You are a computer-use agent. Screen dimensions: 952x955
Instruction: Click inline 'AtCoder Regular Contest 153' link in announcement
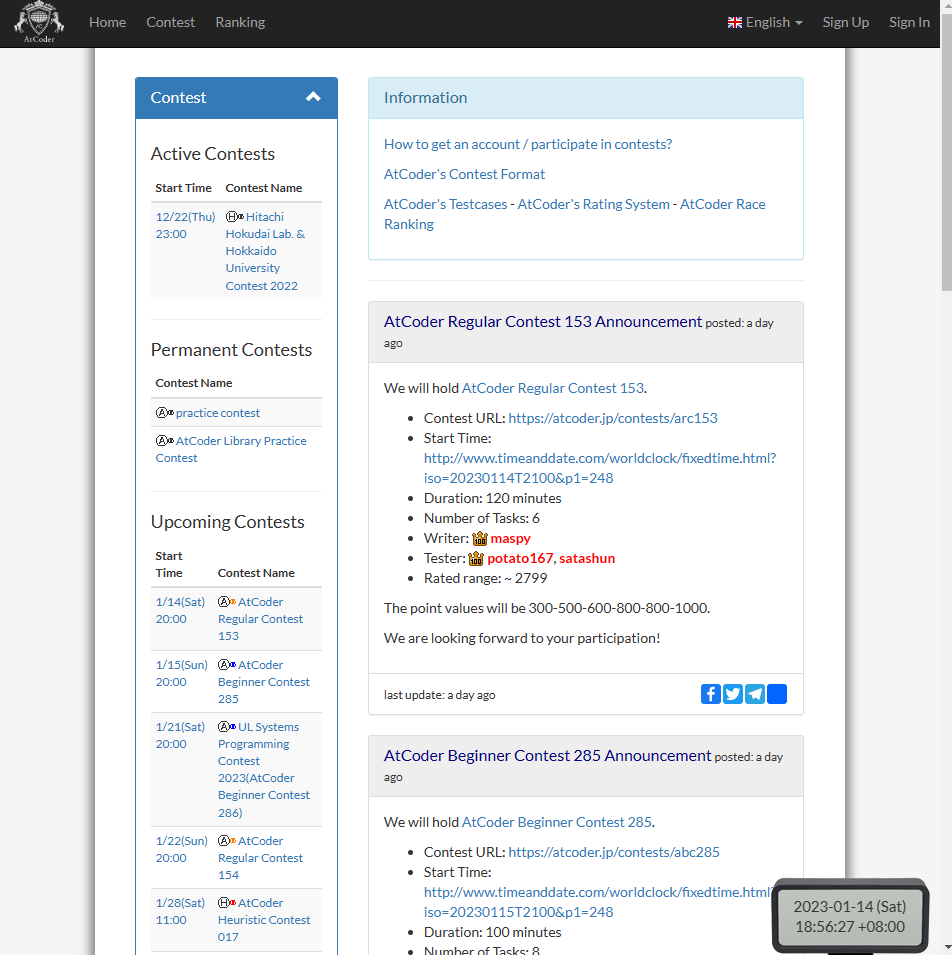click(x=552, y=389)
